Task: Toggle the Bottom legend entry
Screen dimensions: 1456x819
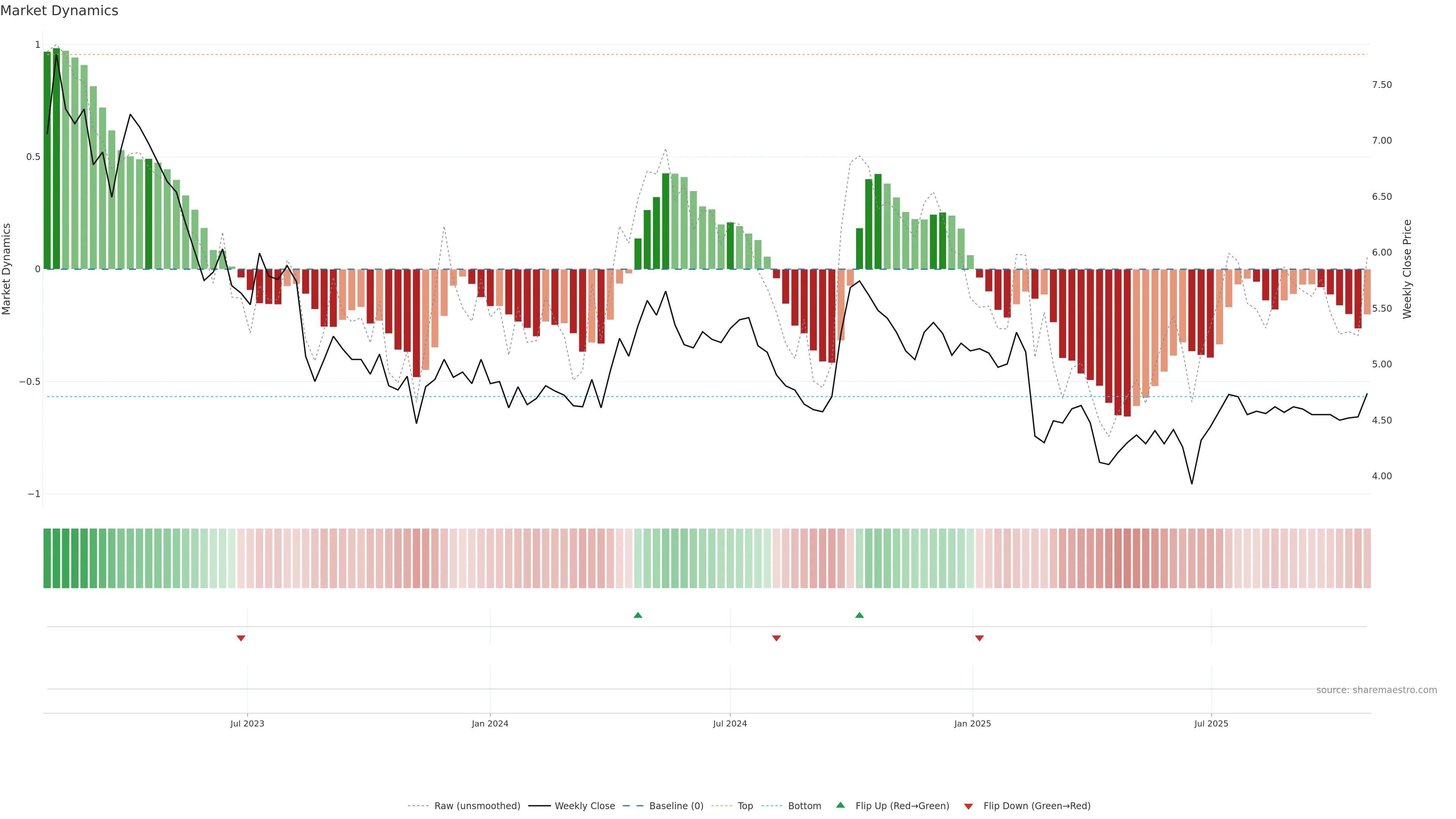Action: 804,806
